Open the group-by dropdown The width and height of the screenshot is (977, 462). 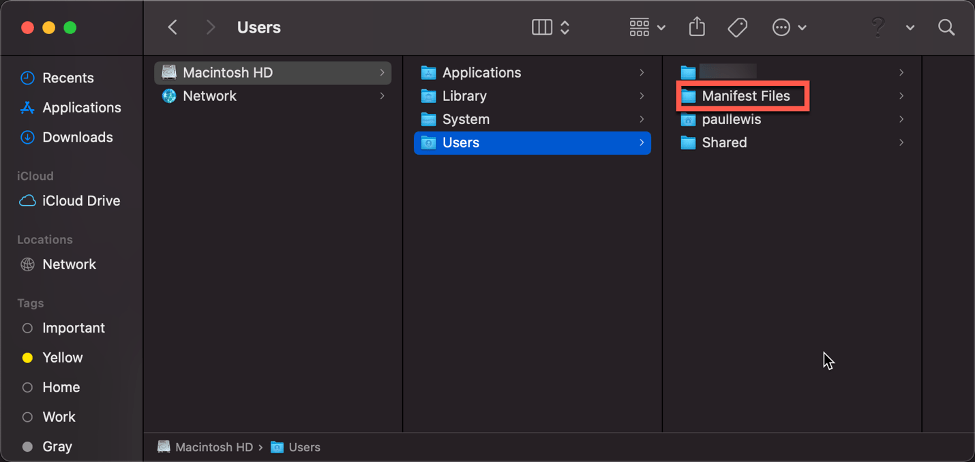647,28
